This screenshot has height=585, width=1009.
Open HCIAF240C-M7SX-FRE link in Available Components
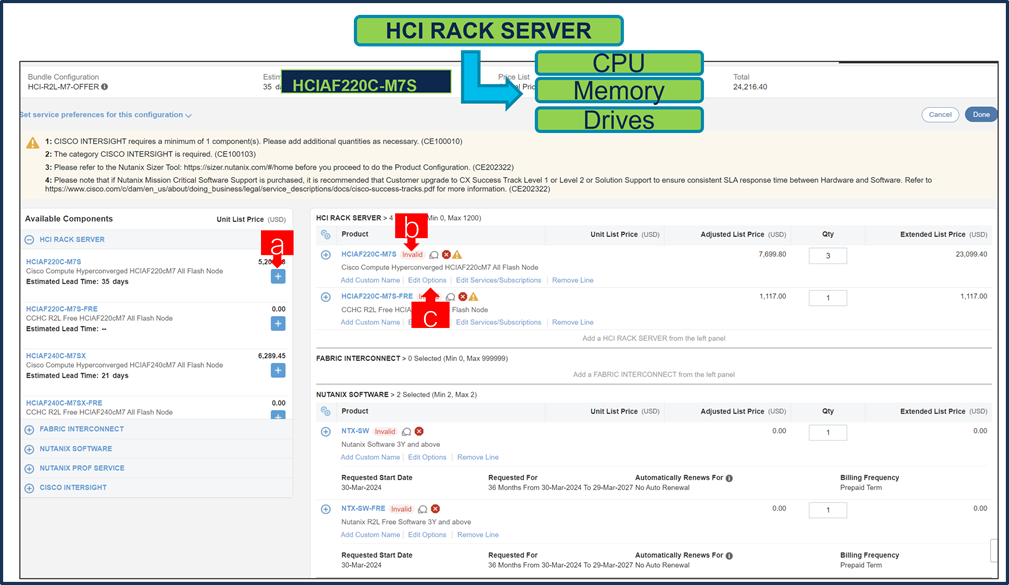coord(64,403)
